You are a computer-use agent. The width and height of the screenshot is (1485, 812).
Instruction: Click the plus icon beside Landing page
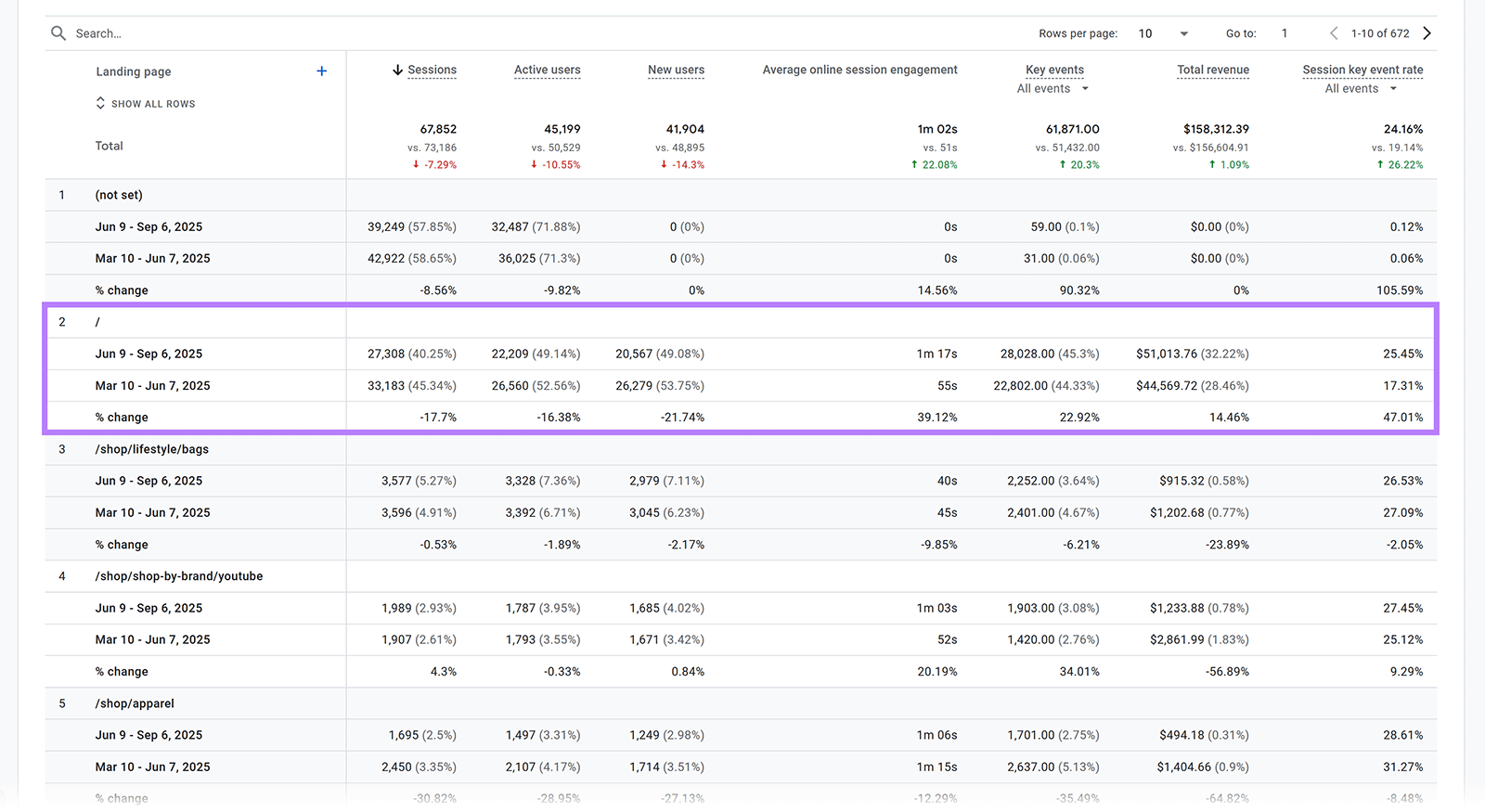click(x=321, y=71)
